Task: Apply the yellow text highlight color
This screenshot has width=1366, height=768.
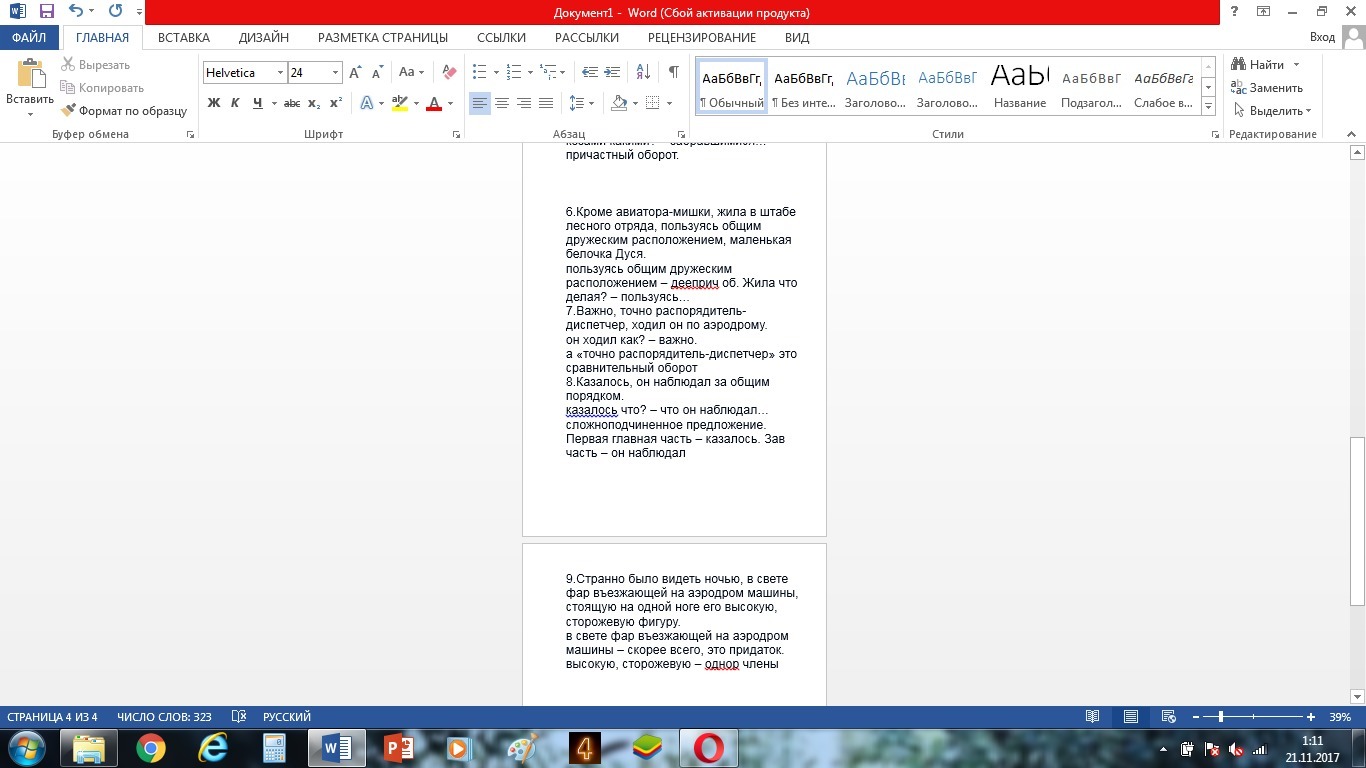Action: [400, 103]
